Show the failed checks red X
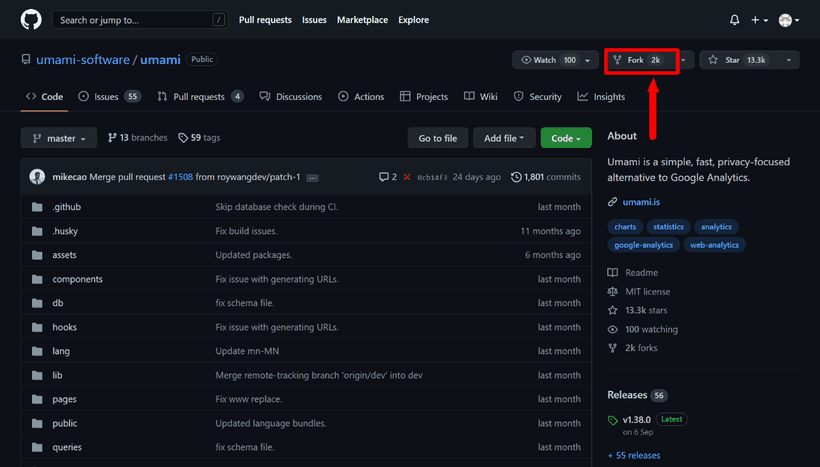 tap(407, 177)
